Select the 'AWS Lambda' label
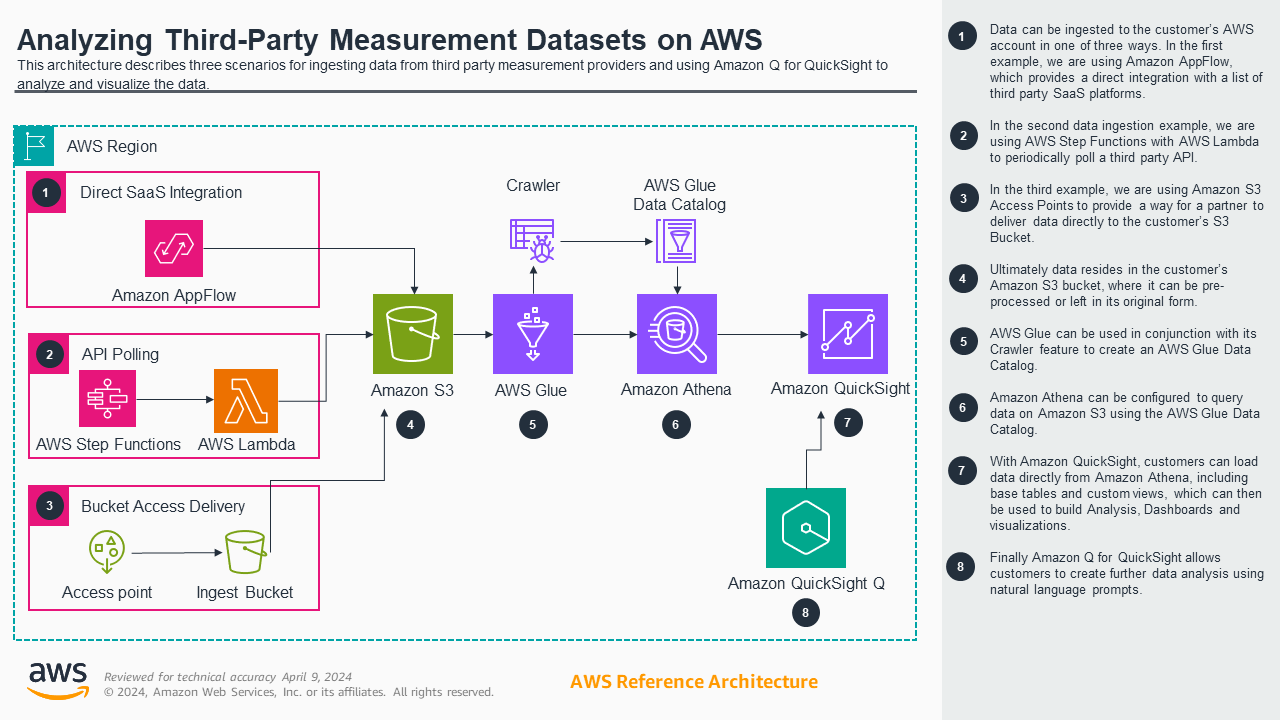 click(x=246, y=444)
